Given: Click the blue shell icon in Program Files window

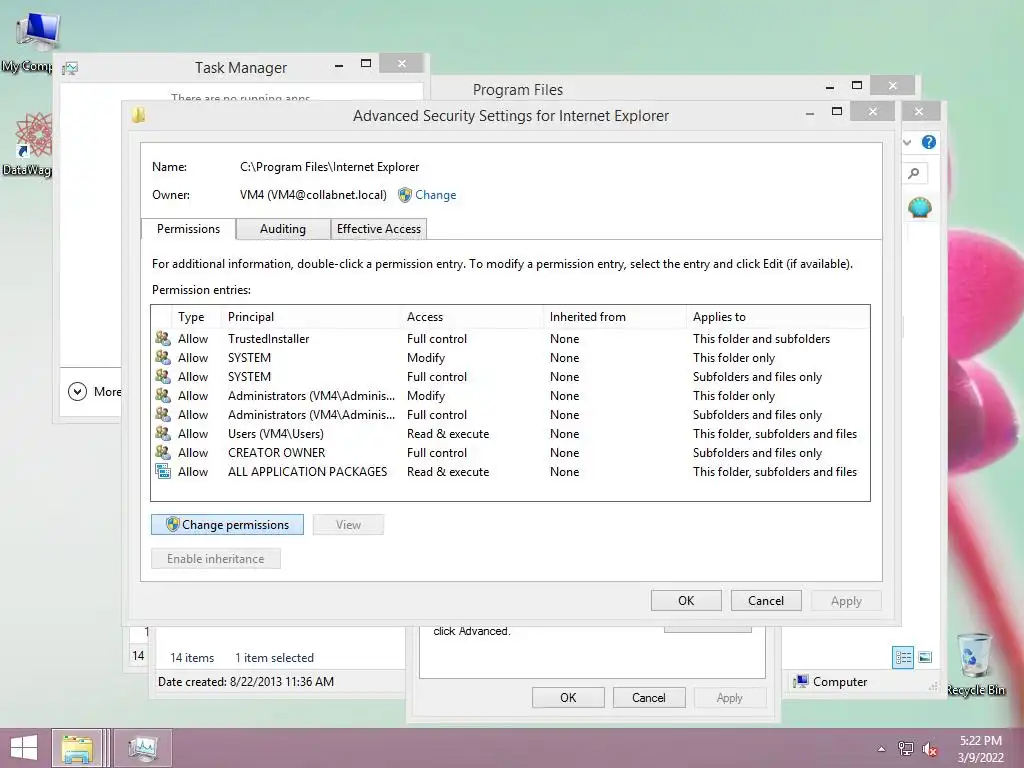Looking at the screenshot, I should pyautogui.click(x=920, y=208).
